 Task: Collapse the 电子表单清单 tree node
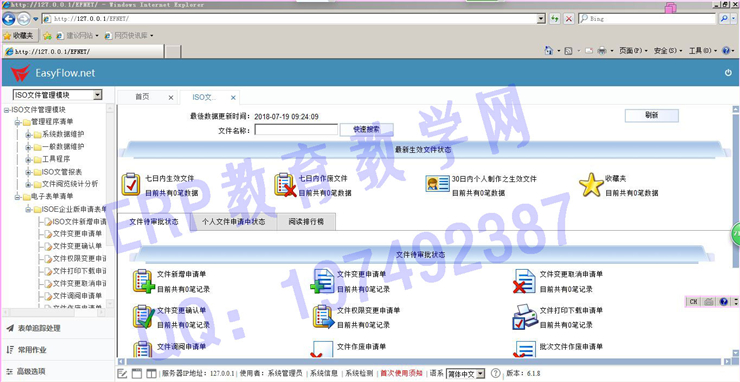(x=17, y=196)
